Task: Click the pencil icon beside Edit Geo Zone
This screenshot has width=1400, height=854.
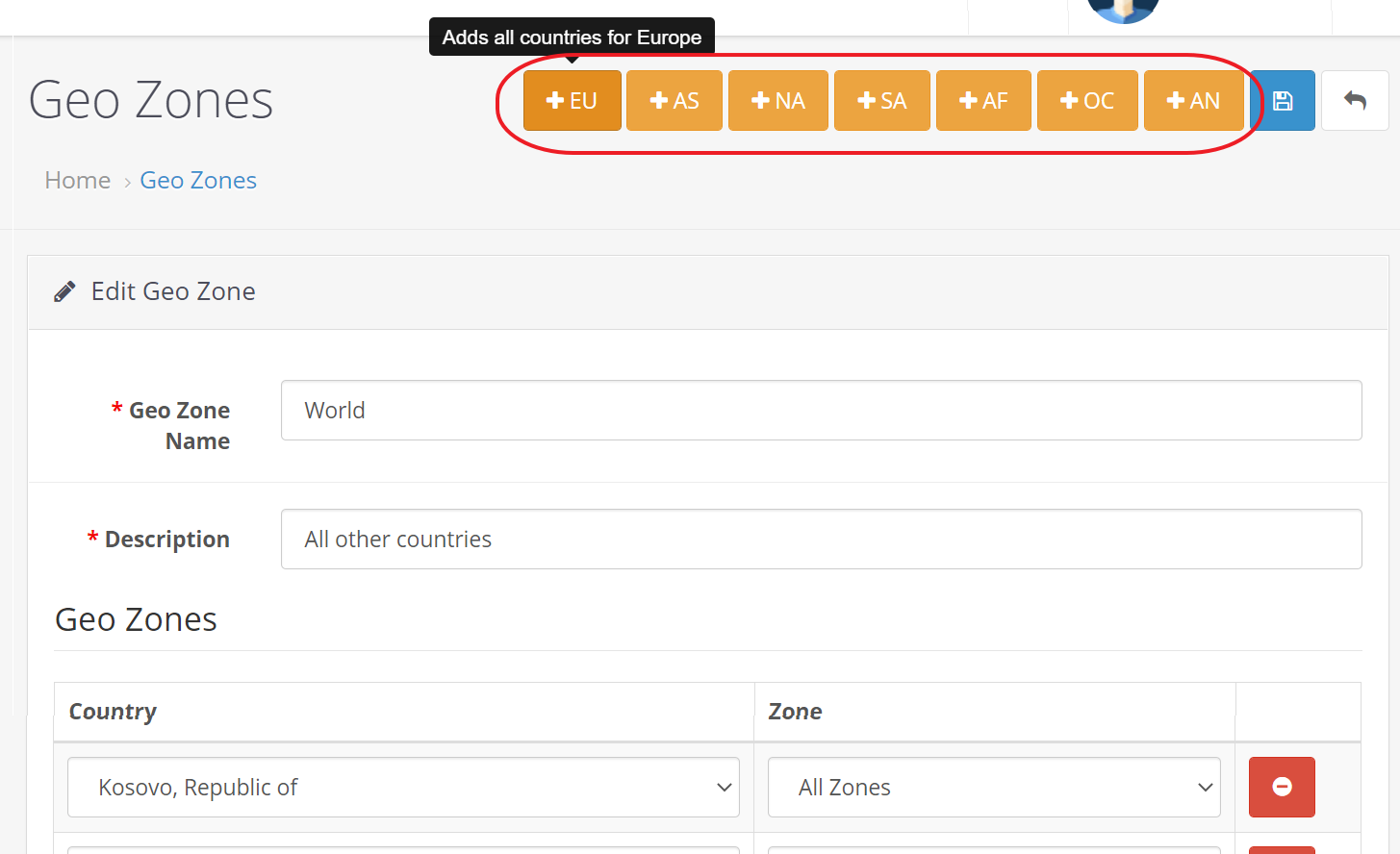Action: (x=64, y=292)
